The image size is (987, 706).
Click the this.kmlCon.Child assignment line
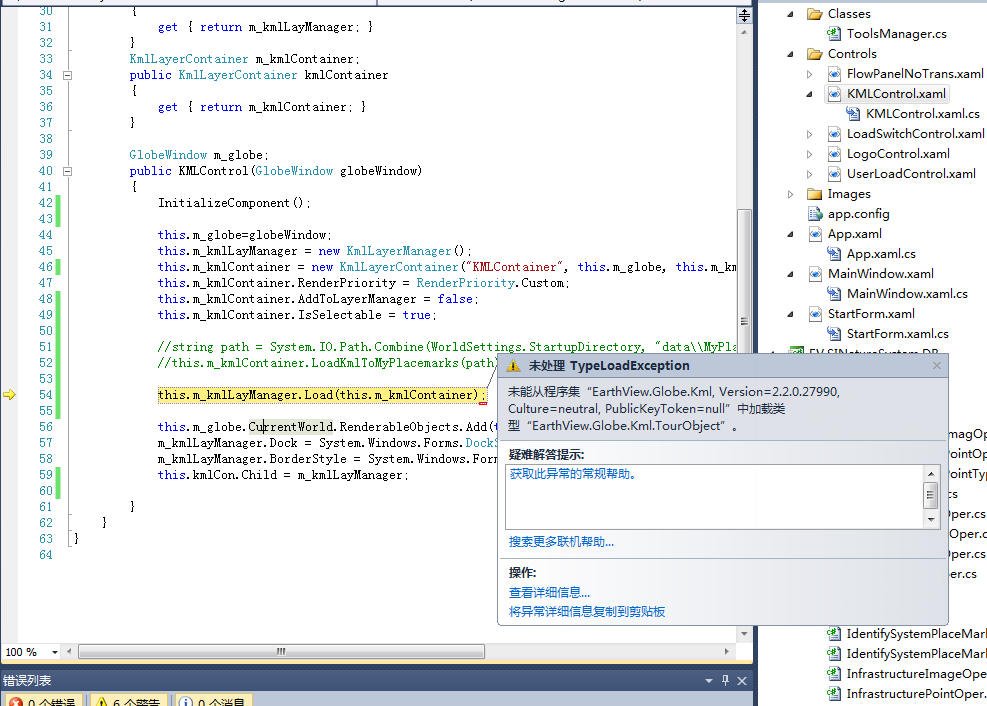point(283,475)
